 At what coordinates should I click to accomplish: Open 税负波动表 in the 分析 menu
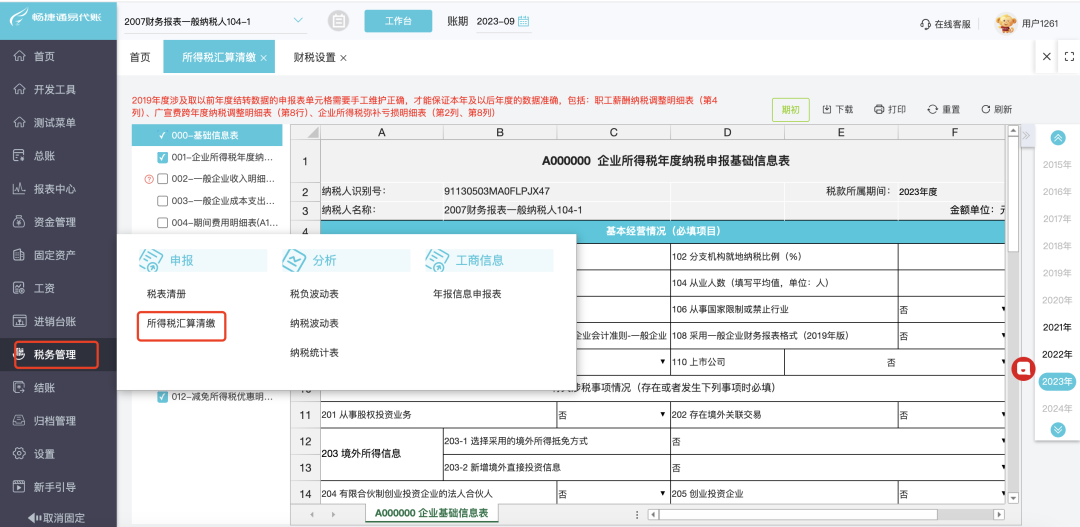(314, 294)
